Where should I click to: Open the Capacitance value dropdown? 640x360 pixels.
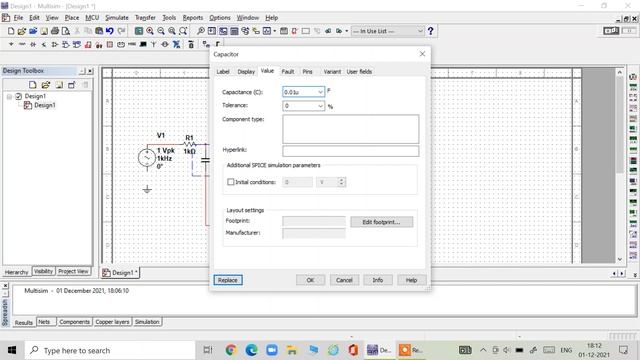tap(320, 92)
